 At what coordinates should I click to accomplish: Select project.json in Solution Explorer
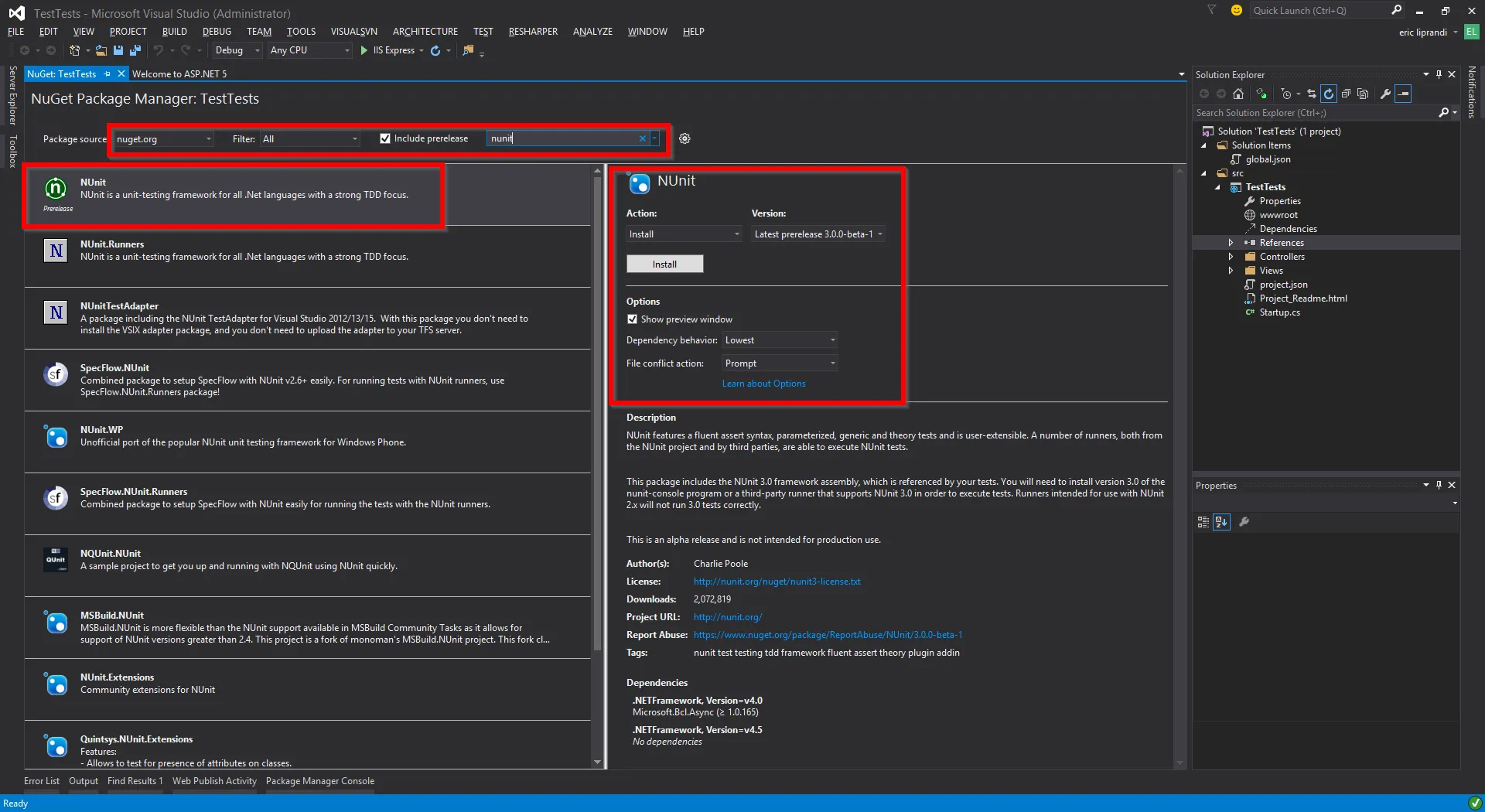click(1283, 285)
